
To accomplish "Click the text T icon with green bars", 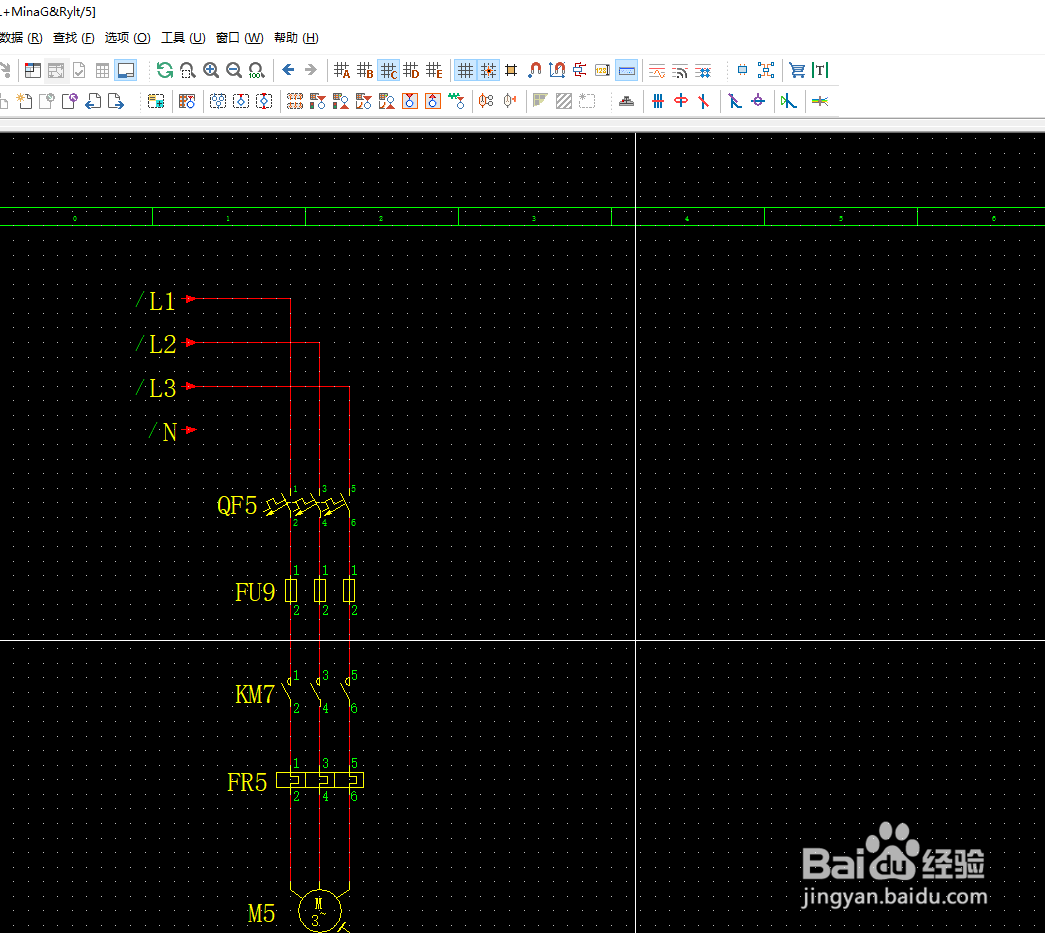I will (820, 70).
